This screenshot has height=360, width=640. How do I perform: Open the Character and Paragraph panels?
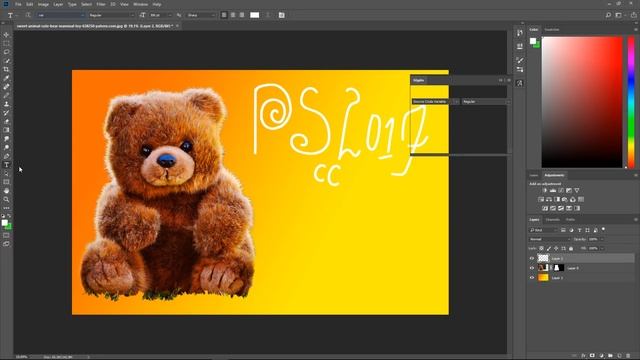point(282,15)
